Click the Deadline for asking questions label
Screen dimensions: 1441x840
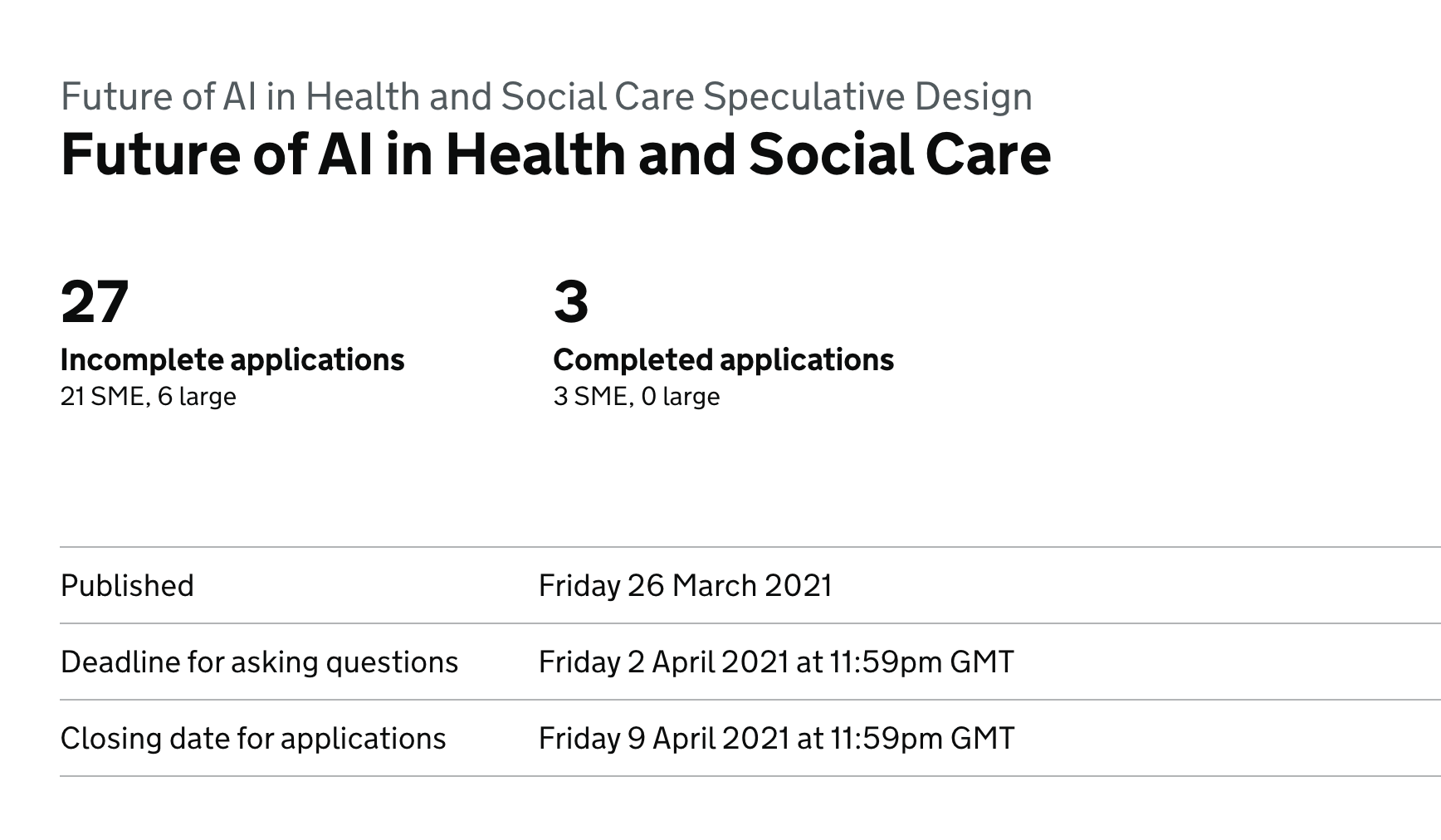click(259, 662)
